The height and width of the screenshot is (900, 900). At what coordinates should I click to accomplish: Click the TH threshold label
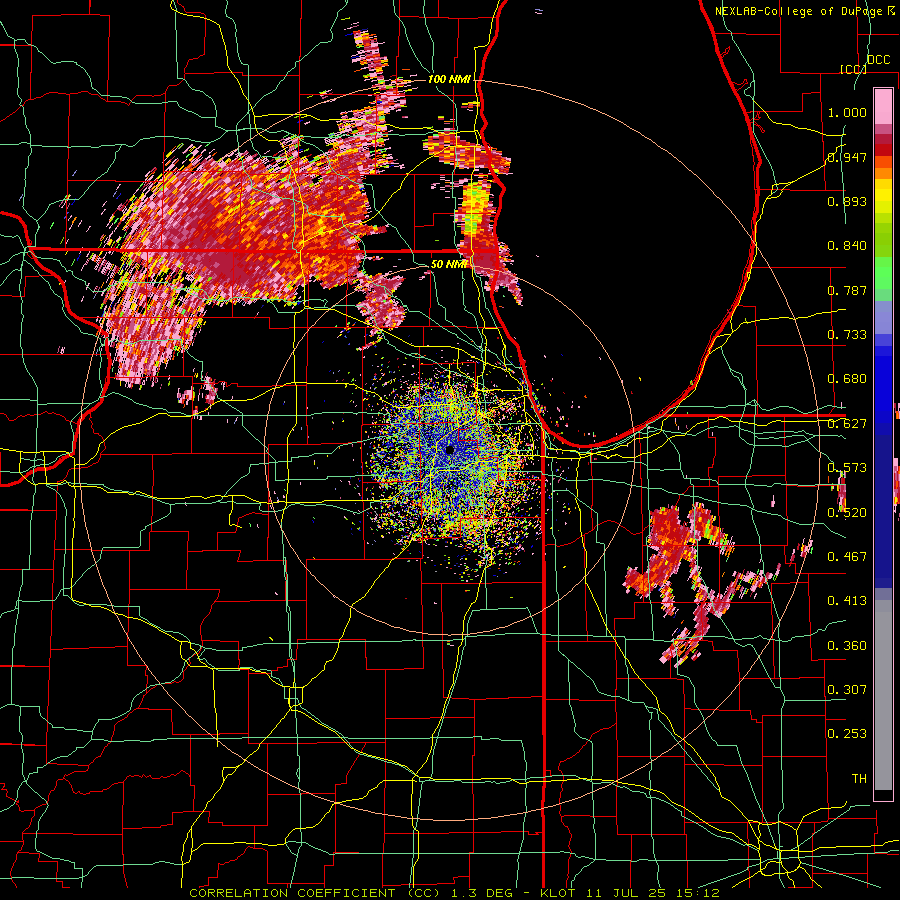coord(859,779)
